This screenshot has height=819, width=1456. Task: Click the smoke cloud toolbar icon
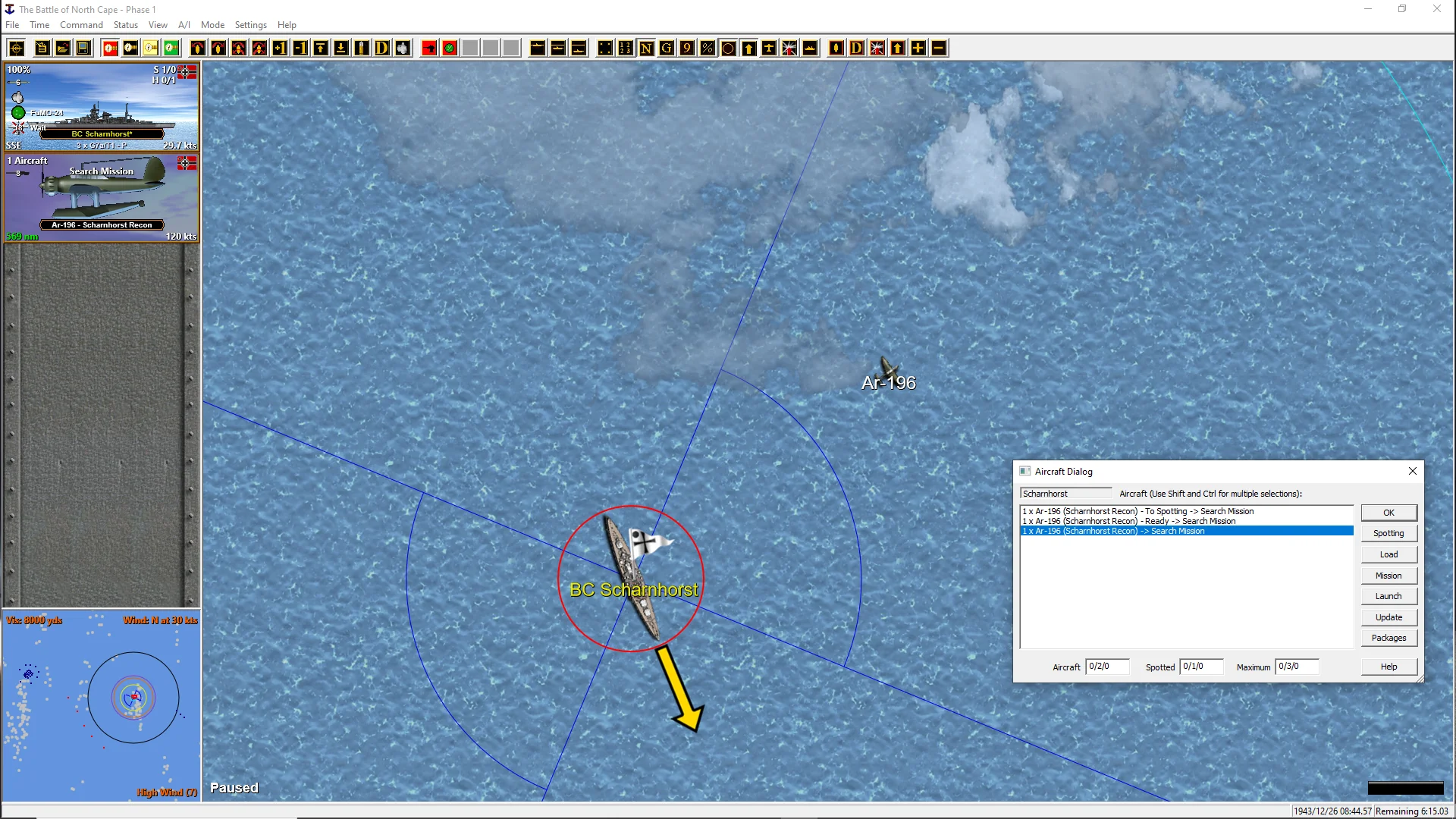403,49
